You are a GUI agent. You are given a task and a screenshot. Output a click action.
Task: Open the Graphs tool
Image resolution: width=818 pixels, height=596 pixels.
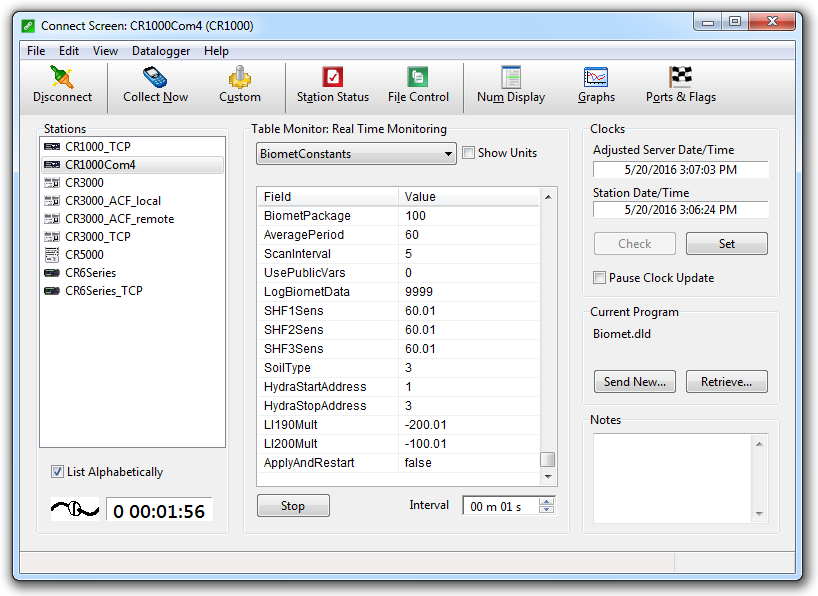click(x=596, y=77)
